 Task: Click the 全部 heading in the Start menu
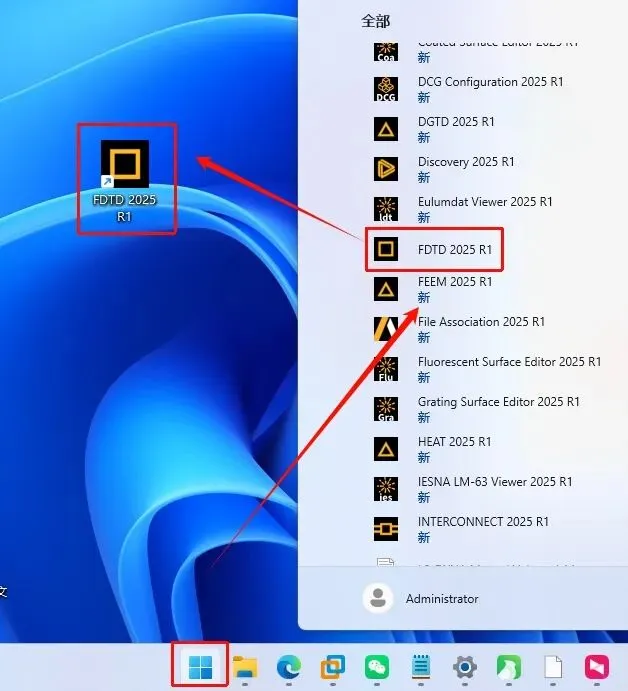click(x=375, y=21)
